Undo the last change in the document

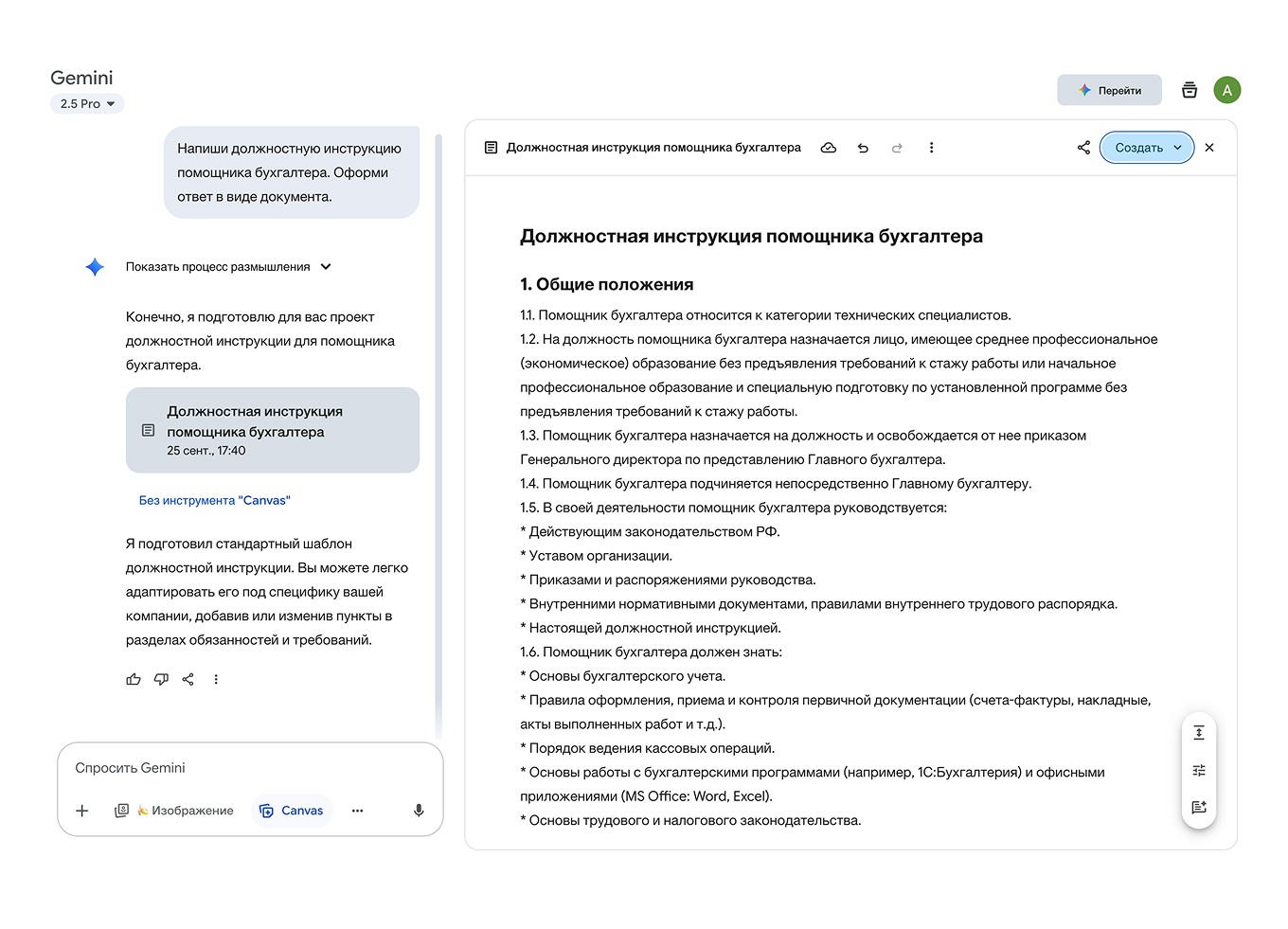[863, 148]
